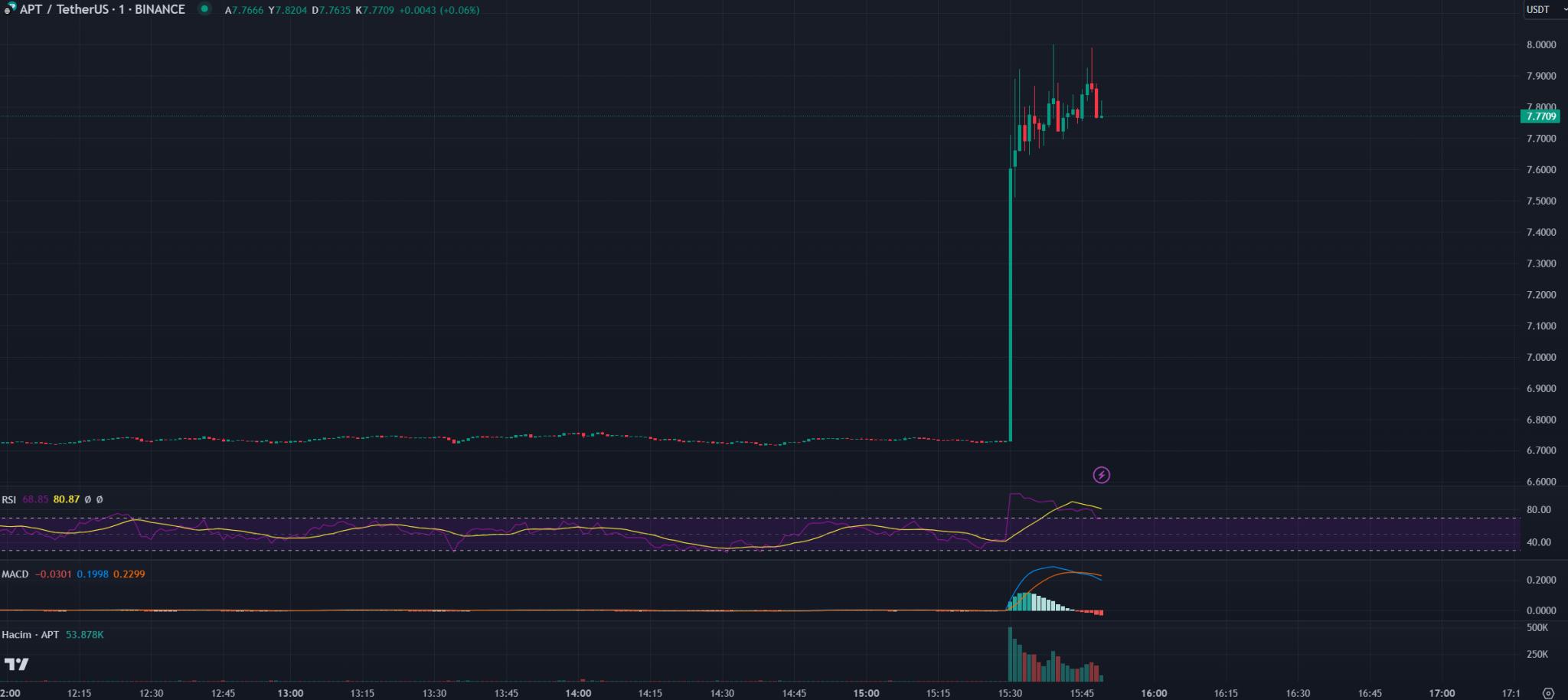
Task: Click the 13:00 mark on time axis
Action: pos(290,693)
